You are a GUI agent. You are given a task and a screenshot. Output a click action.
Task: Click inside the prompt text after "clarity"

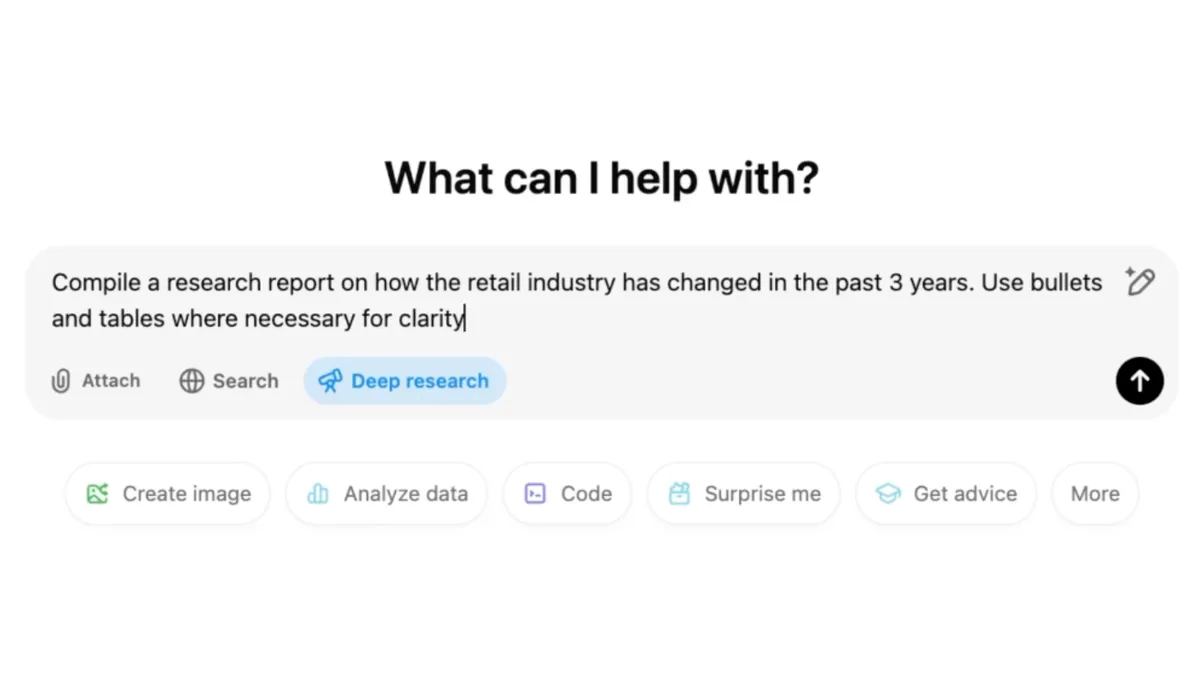pos(466,319)
